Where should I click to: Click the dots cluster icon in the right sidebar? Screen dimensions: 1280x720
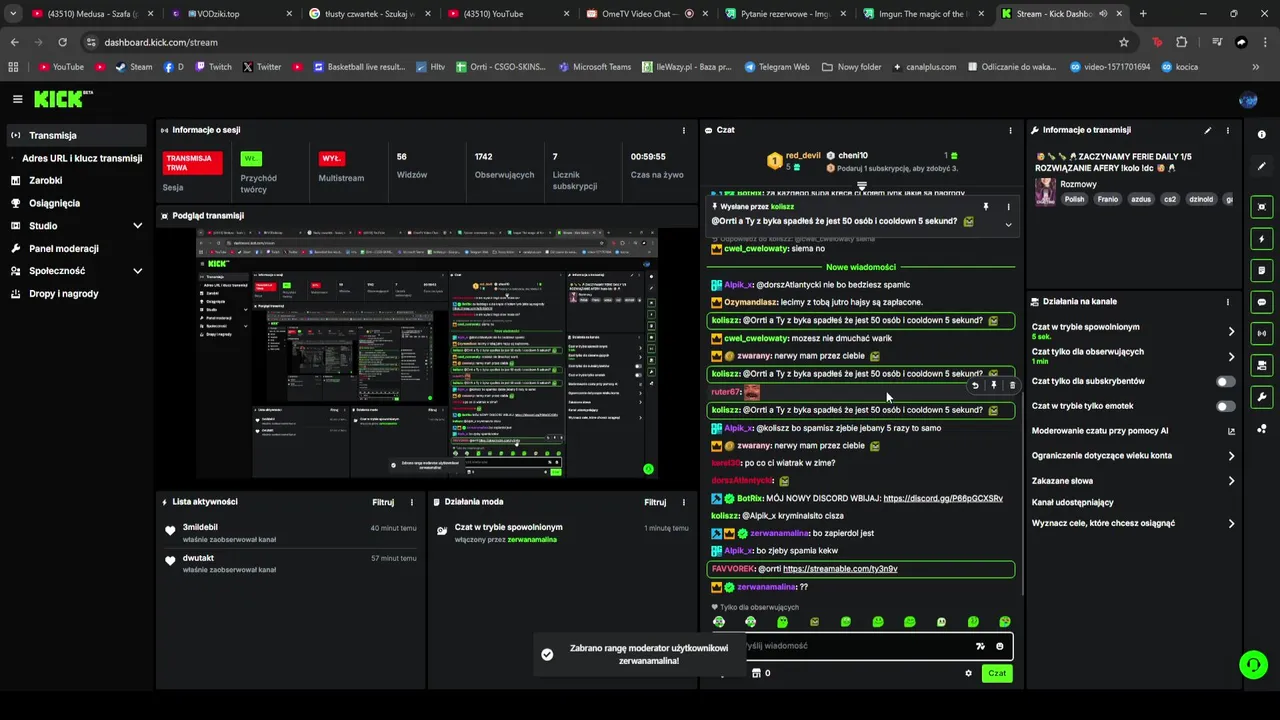click(x=1262, y=429)
